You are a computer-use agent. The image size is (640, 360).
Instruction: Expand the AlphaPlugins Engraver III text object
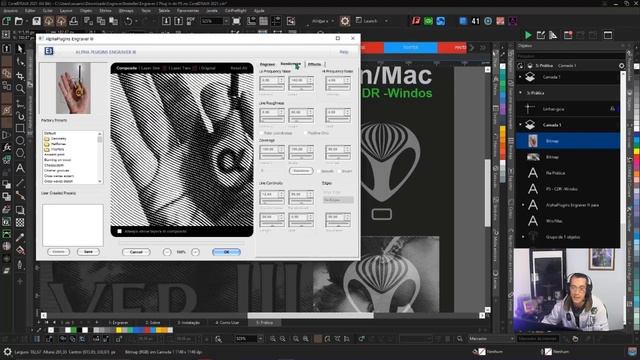coord(523,205)
